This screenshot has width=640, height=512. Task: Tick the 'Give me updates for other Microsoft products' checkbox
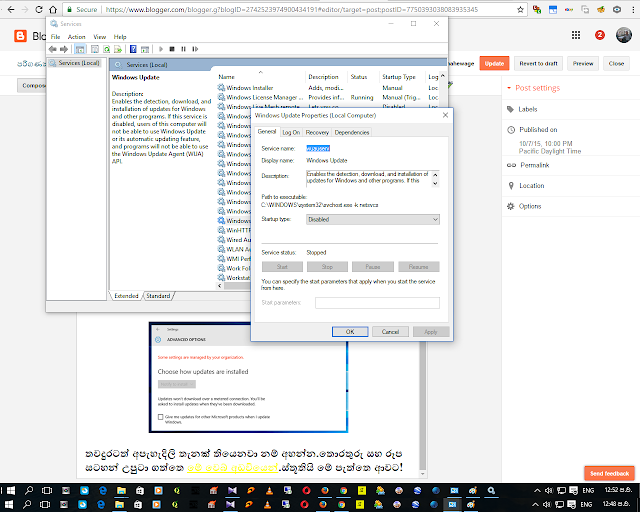(160, 417)
